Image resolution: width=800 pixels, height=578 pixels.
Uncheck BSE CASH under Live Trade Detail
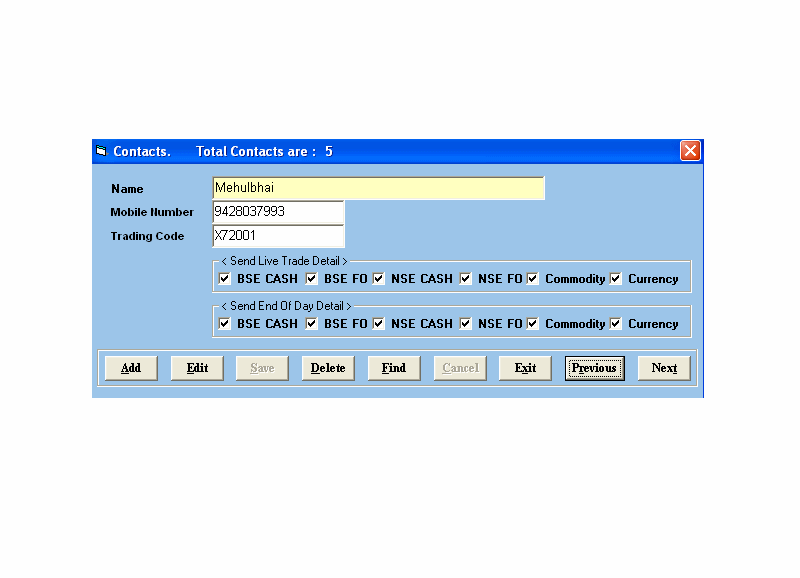click(x=225, y=279)
